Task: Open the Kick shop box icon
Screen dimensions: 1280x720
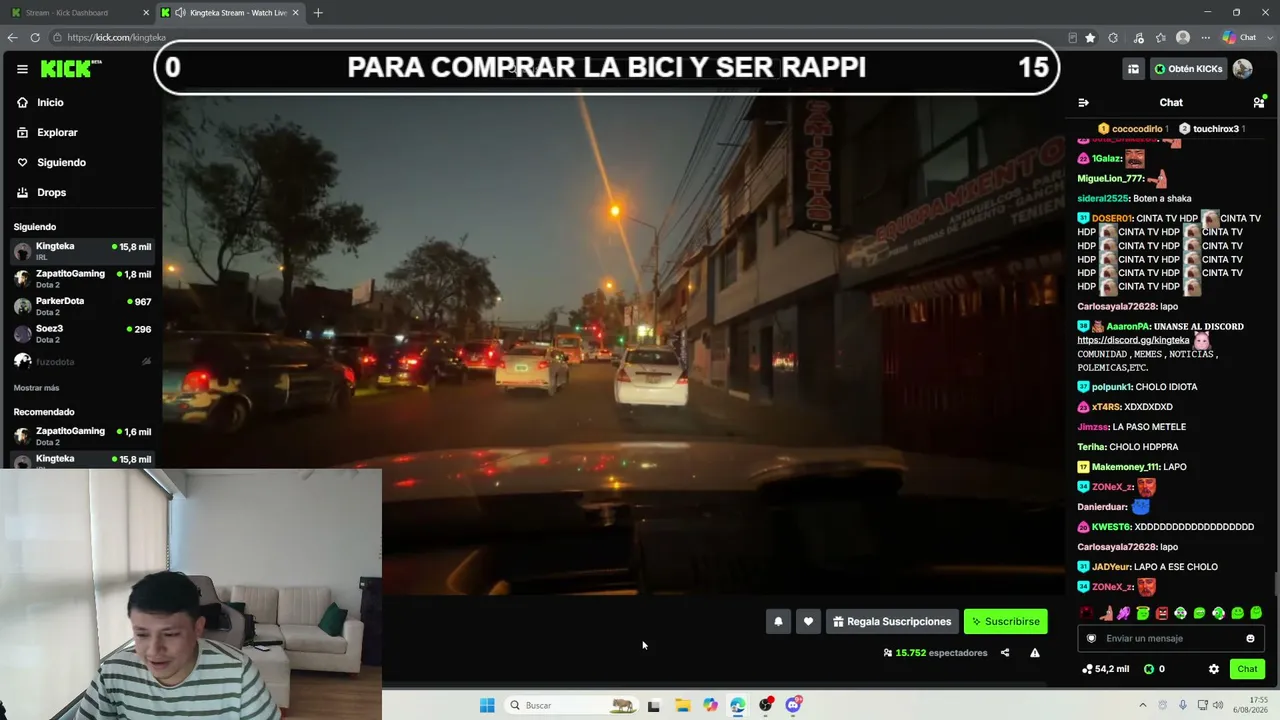Action: point(1133,69)
